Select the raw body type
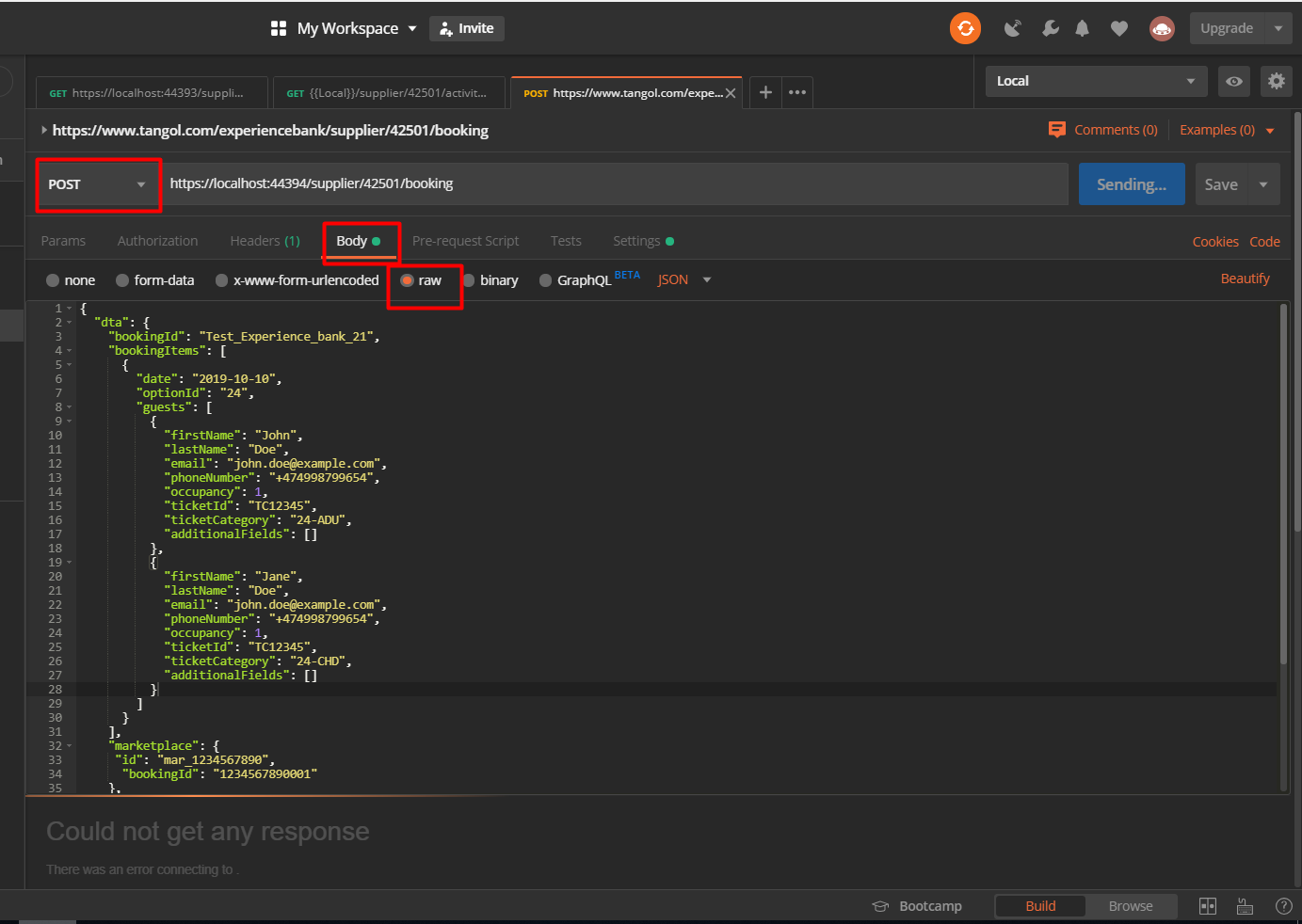 pos(407,280)
